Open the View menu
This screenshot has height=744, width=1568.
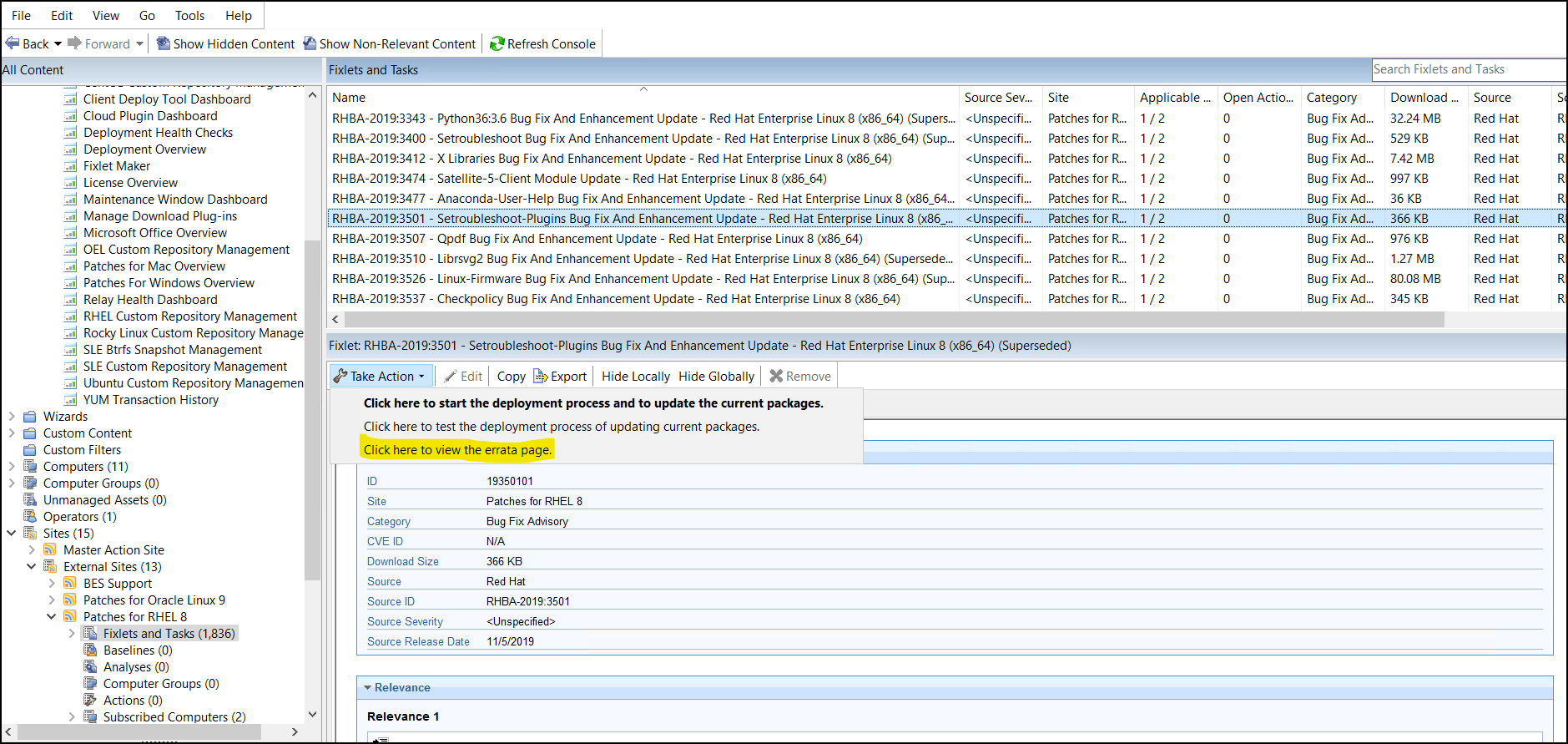(x=105, y=16)
